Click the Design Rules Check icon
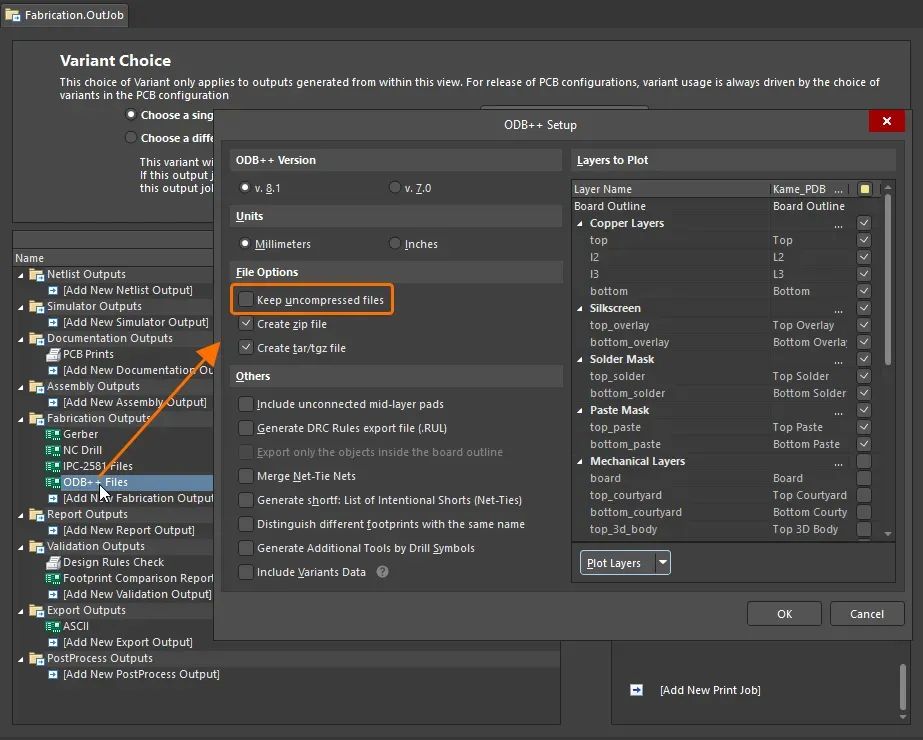 coord(53,562)
